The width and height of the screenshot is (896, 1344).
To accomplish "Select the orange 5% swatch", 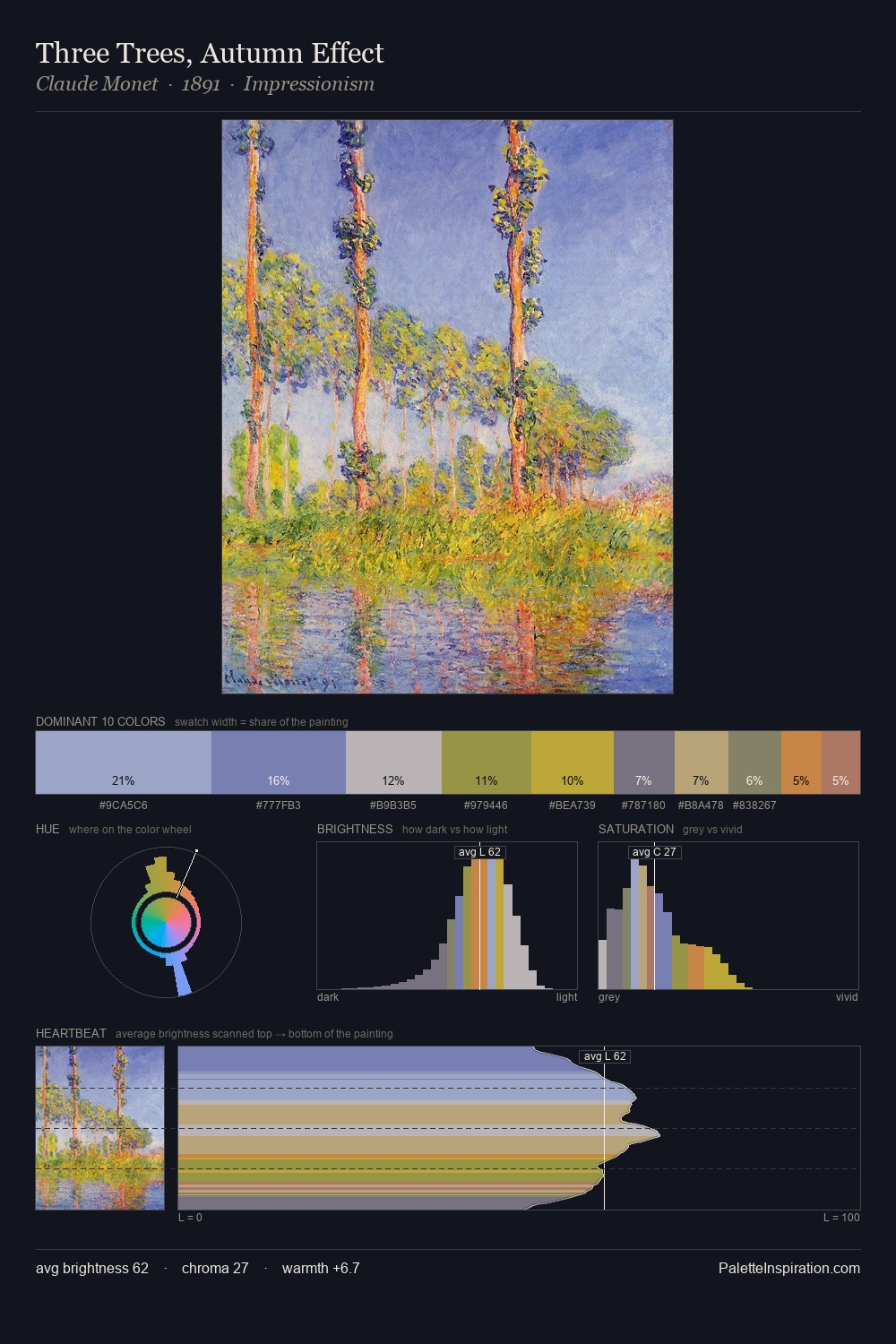I will point(801,762).
